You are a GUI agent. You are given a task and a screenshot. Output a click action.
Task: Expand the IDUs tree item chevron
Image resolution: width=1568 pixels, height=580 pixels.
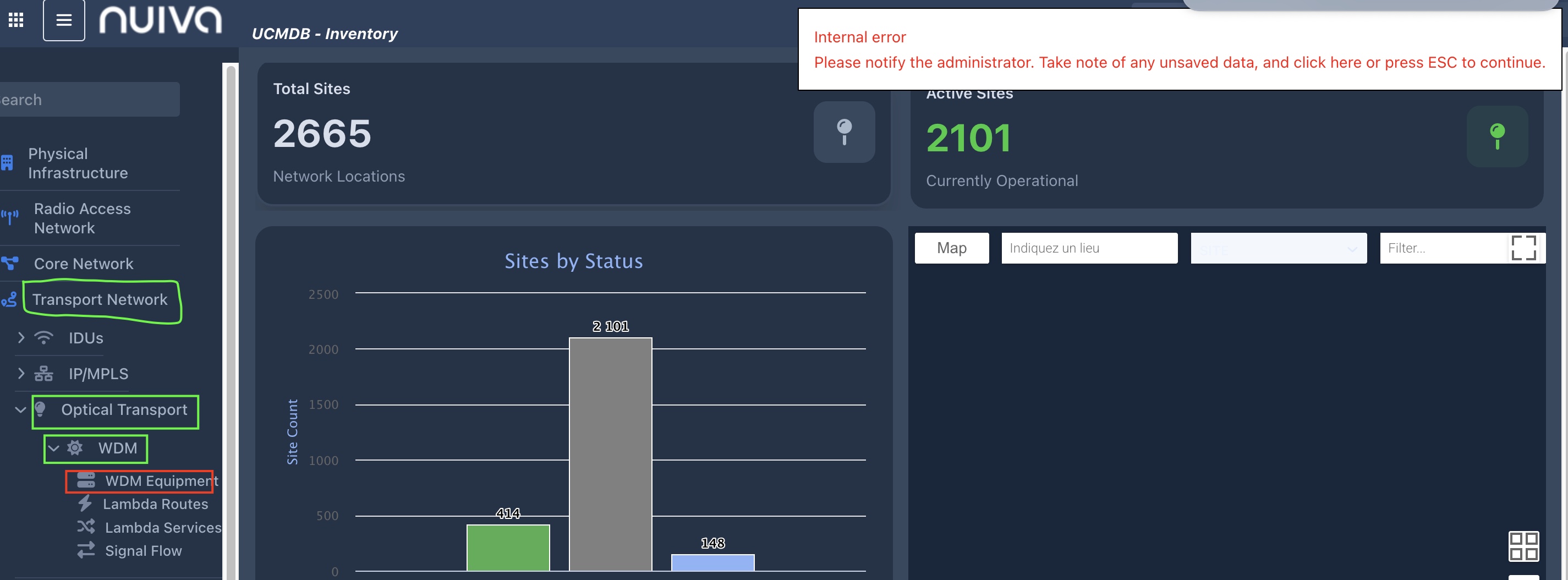coord(21,337)
